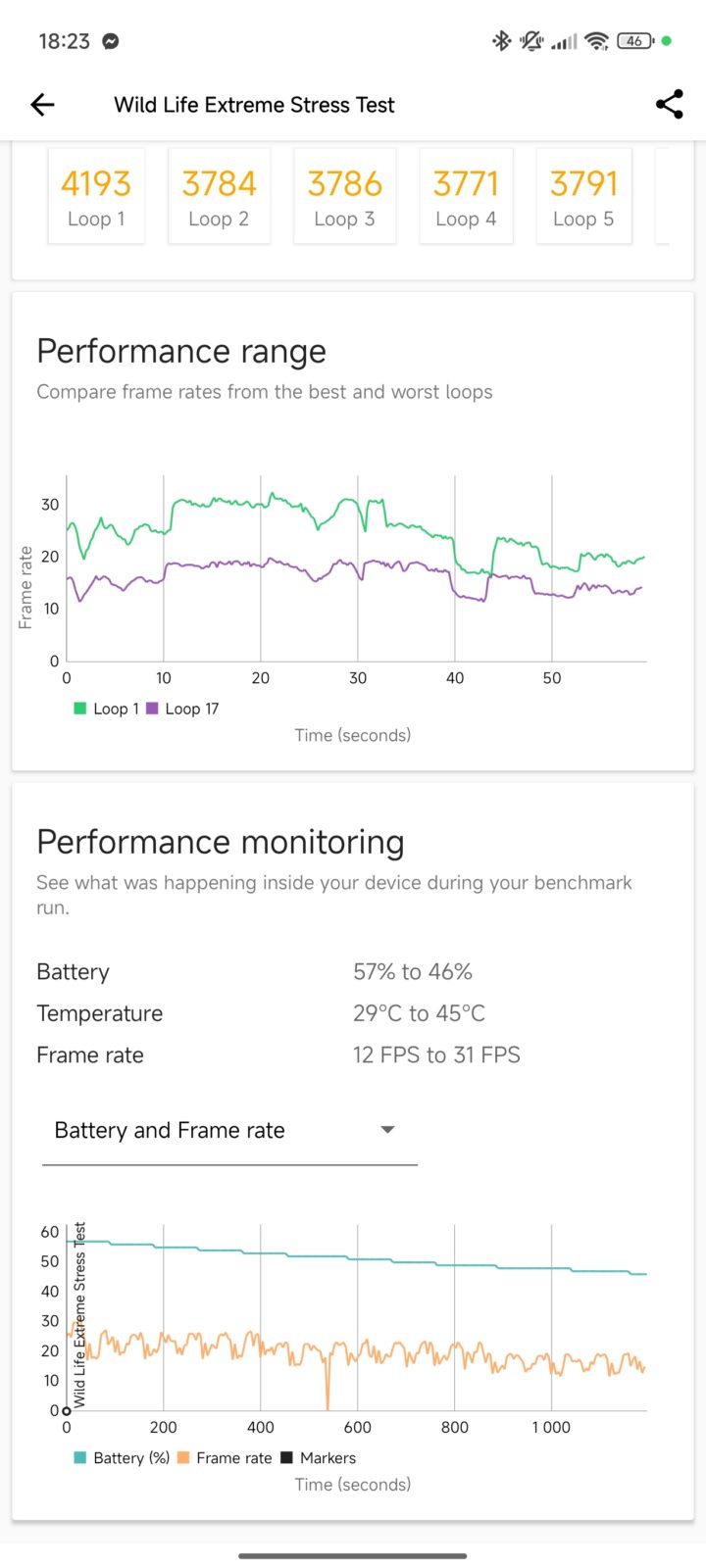Toggle the purple Loop 17 legend
This screenshot has height=1568, width=706.
[182, 709]
